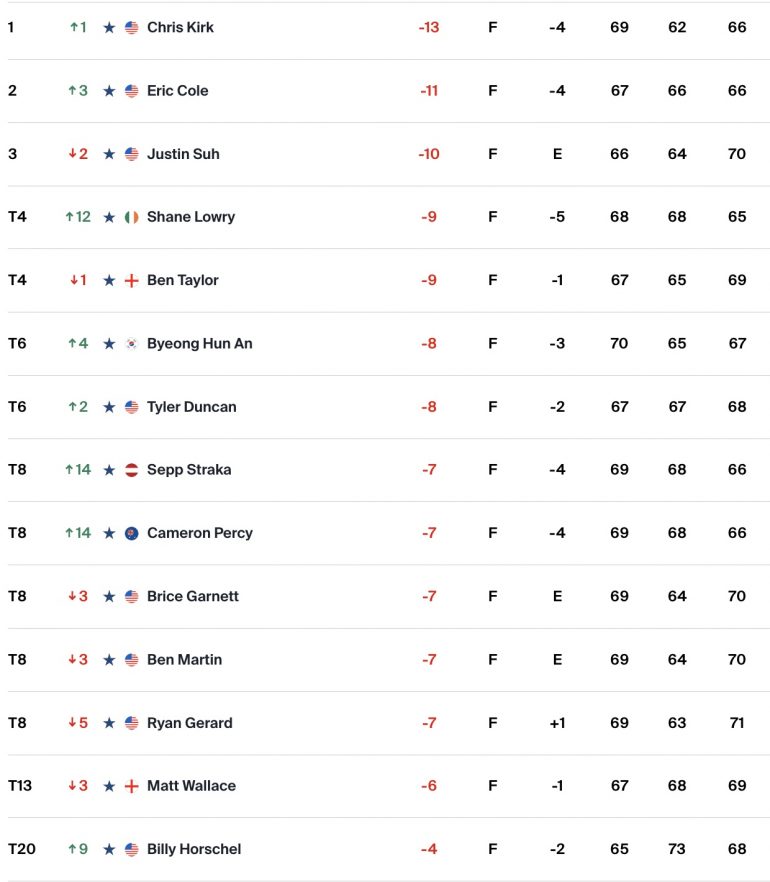Select Eric Cole's round three score 66

pyautogui.click(x=737, y=91)
